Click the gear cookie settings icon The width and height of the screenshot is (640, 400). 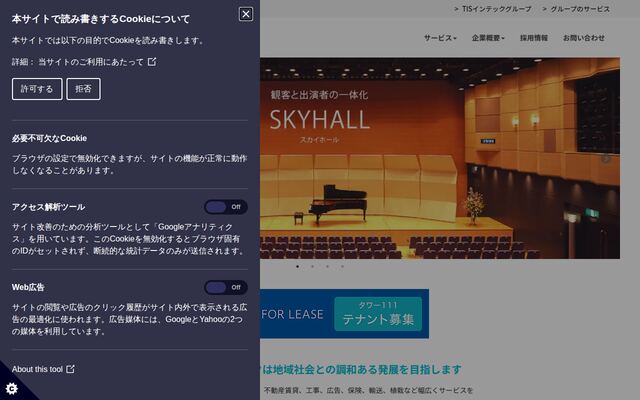(x=11, y=388)
